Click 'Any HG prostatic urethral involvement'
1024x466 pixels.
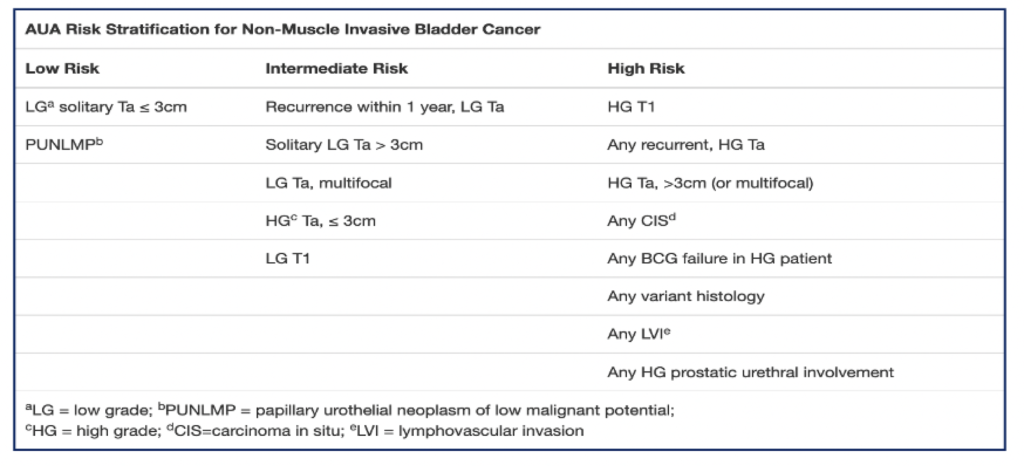[x=750, y=373]
